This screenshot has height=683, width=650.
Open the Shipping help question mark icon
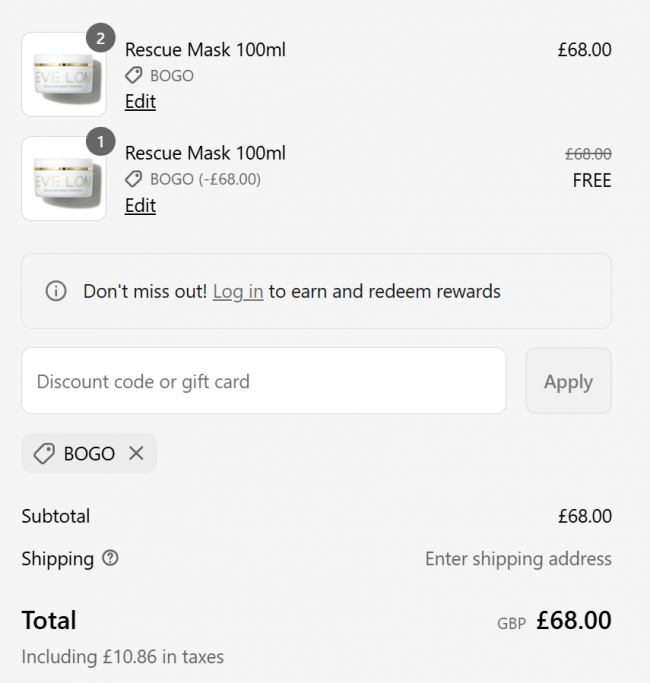point(110,559)
